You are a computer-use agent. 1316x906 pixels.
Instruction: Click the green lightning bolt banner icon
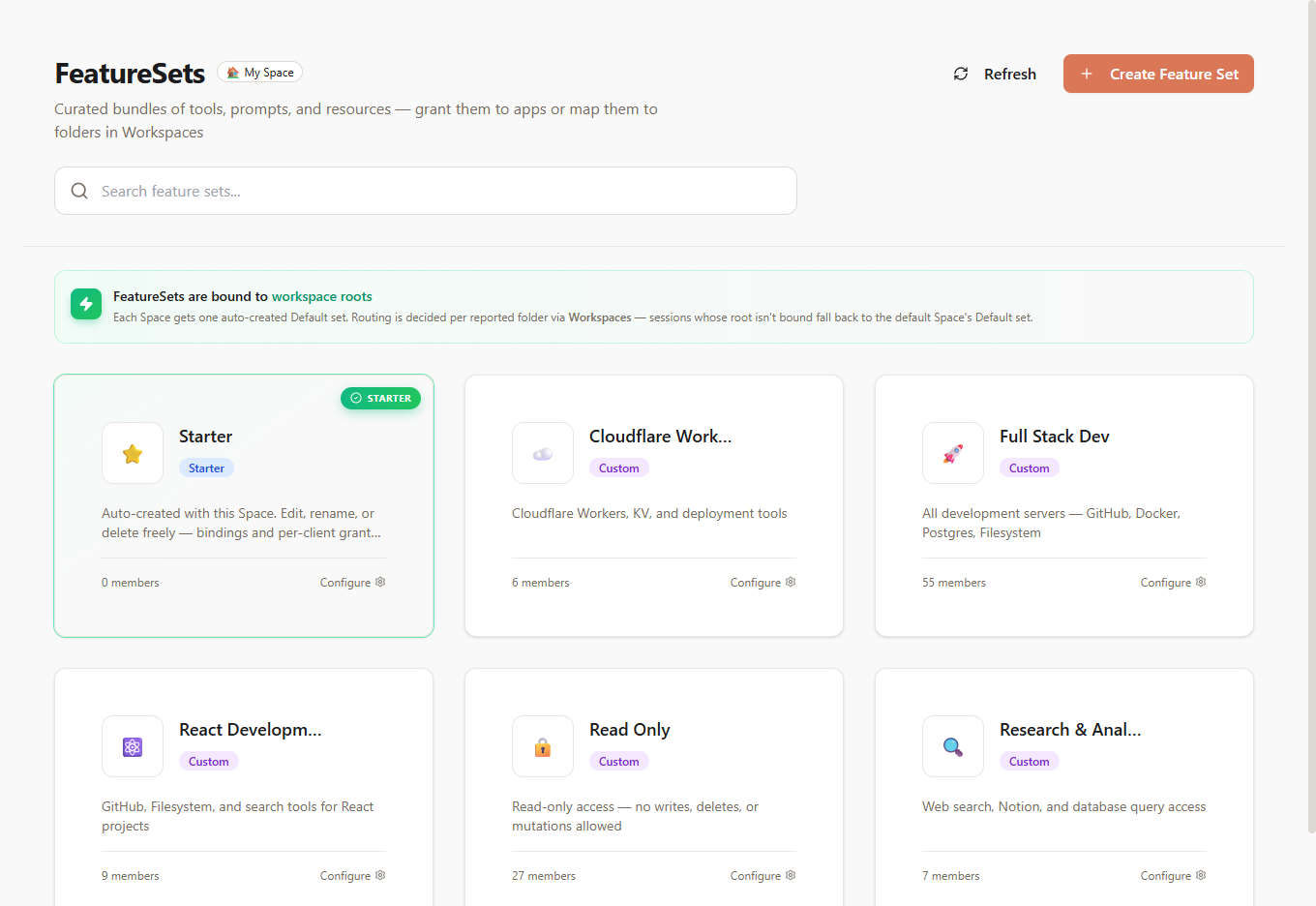86,304
